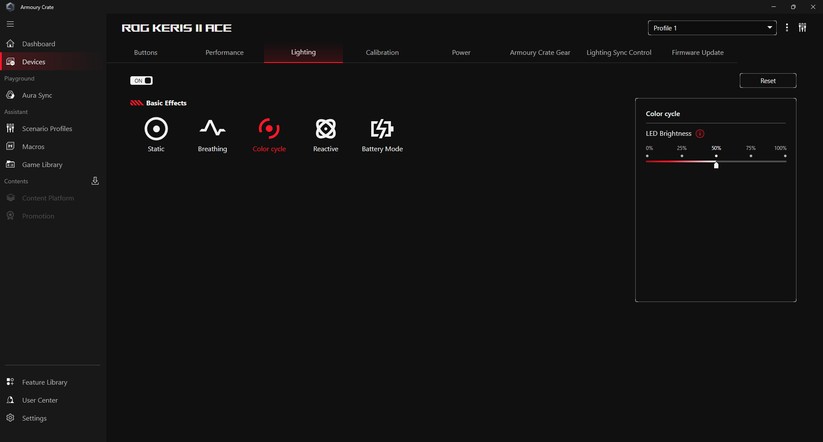The height and width of the screenshot is (442, 823).
Task: Click the Contents download icon
Action: [95, 181]
